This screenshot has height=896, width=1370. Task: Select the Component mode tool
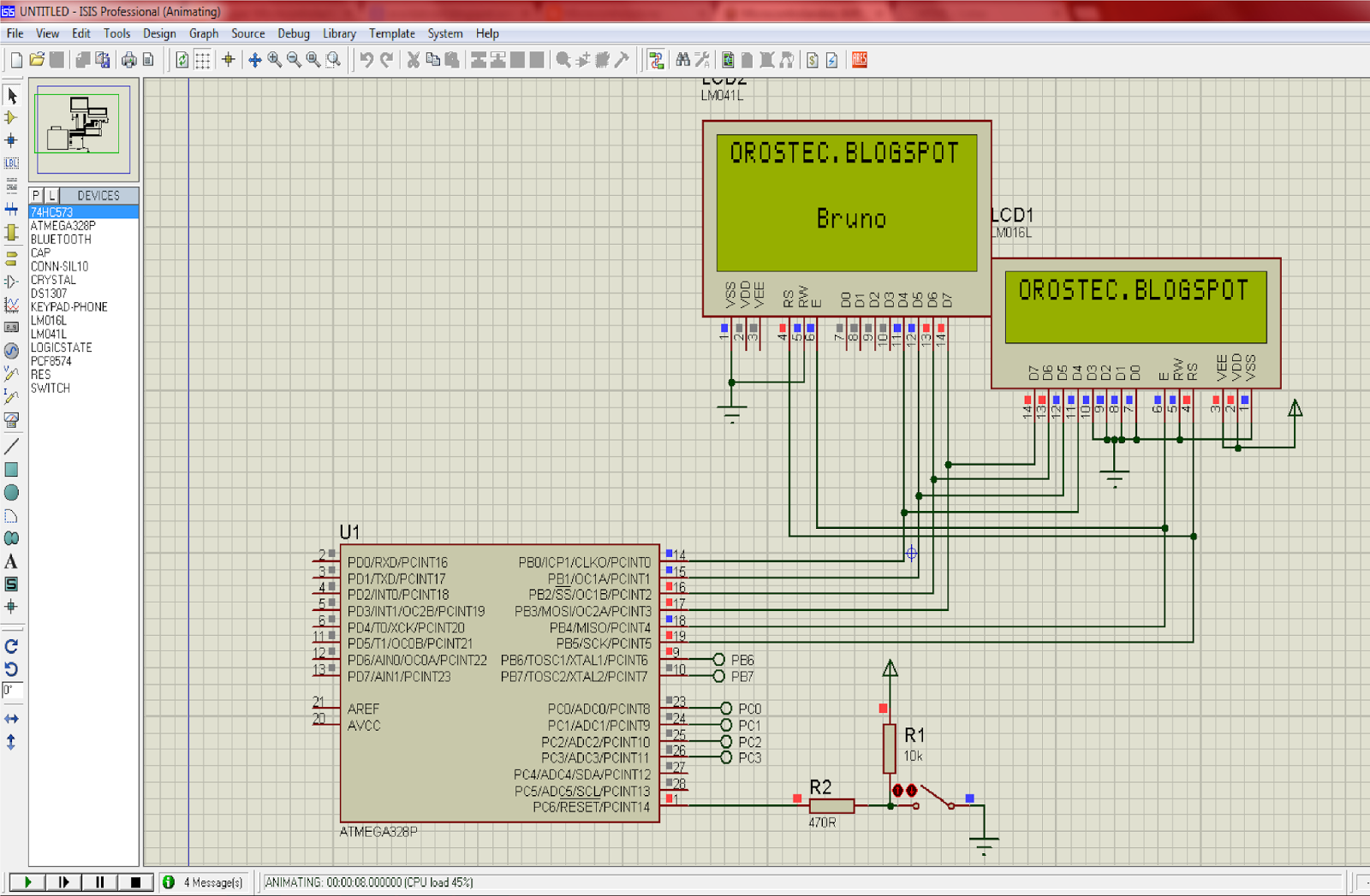[x=11, y=117]
